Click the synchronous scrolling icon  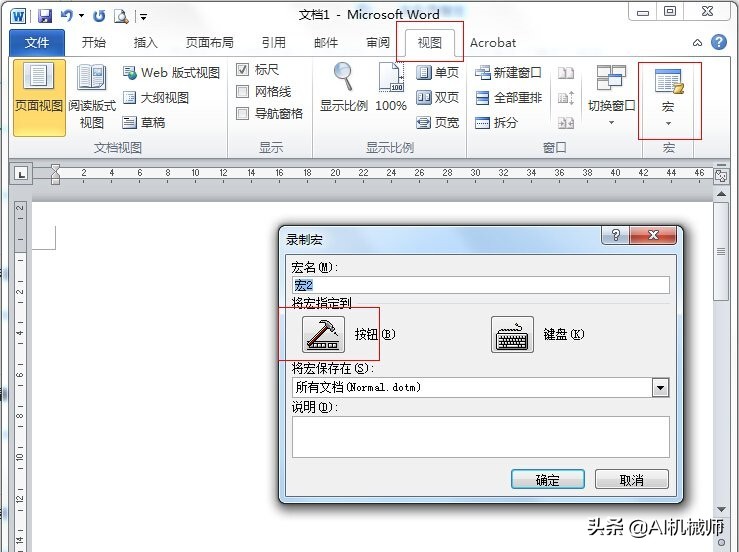[x=566, y=98]
